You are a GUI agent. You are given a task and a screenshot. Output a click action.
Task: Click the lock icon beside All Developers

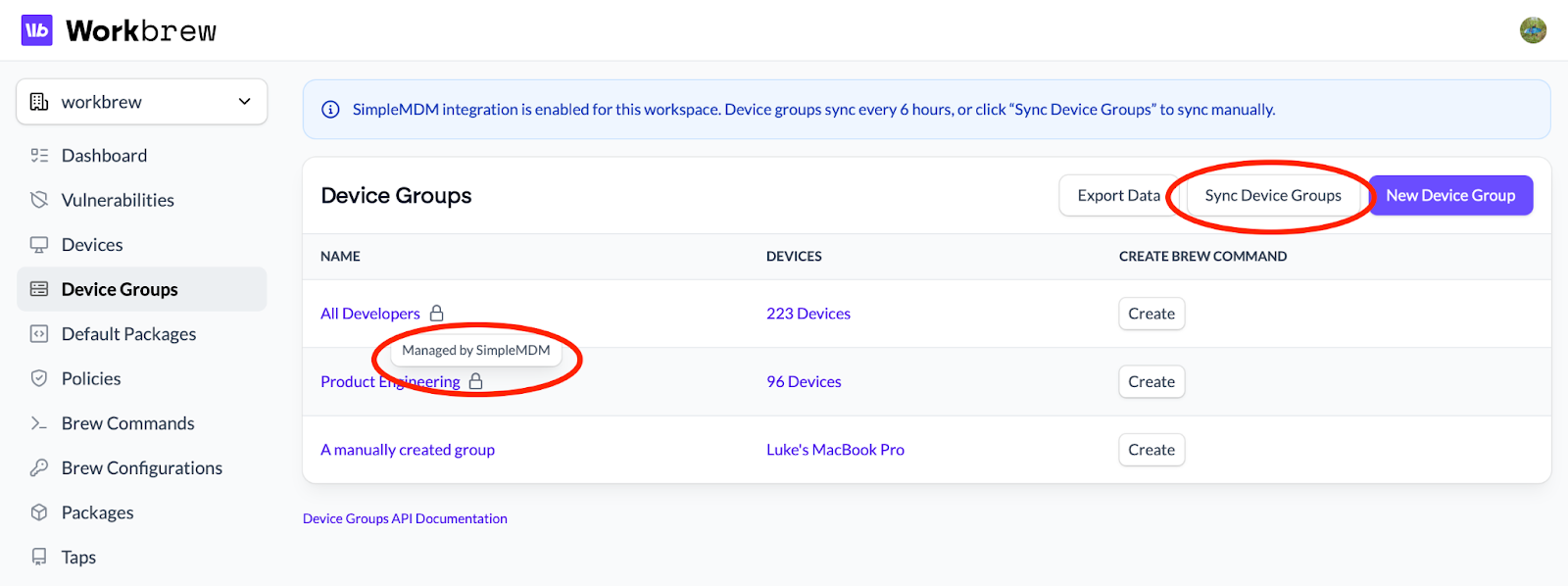click(437, 314)
